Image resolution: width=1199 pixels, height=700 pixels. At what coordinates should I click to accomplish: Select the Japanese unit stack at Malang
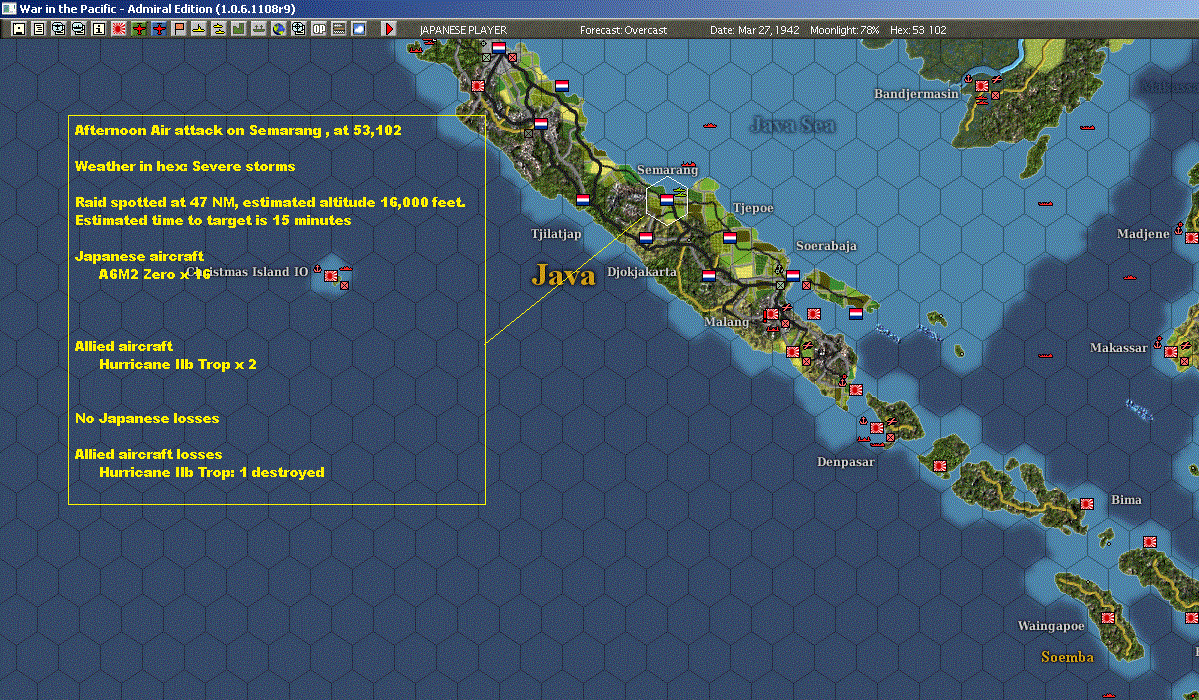pyautogui.click(x=772, y=314)
